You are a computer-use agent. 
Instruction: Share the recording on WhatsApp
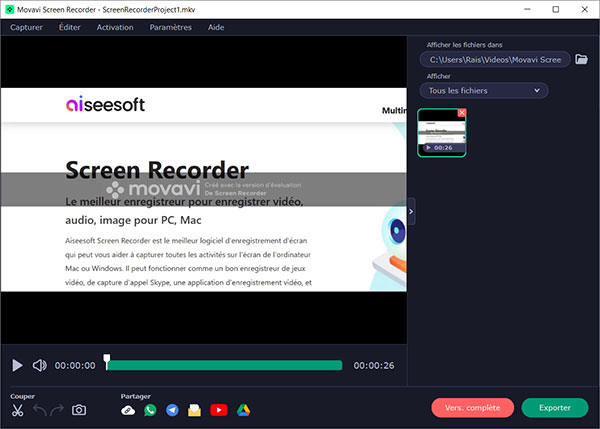tap(150, 410)
